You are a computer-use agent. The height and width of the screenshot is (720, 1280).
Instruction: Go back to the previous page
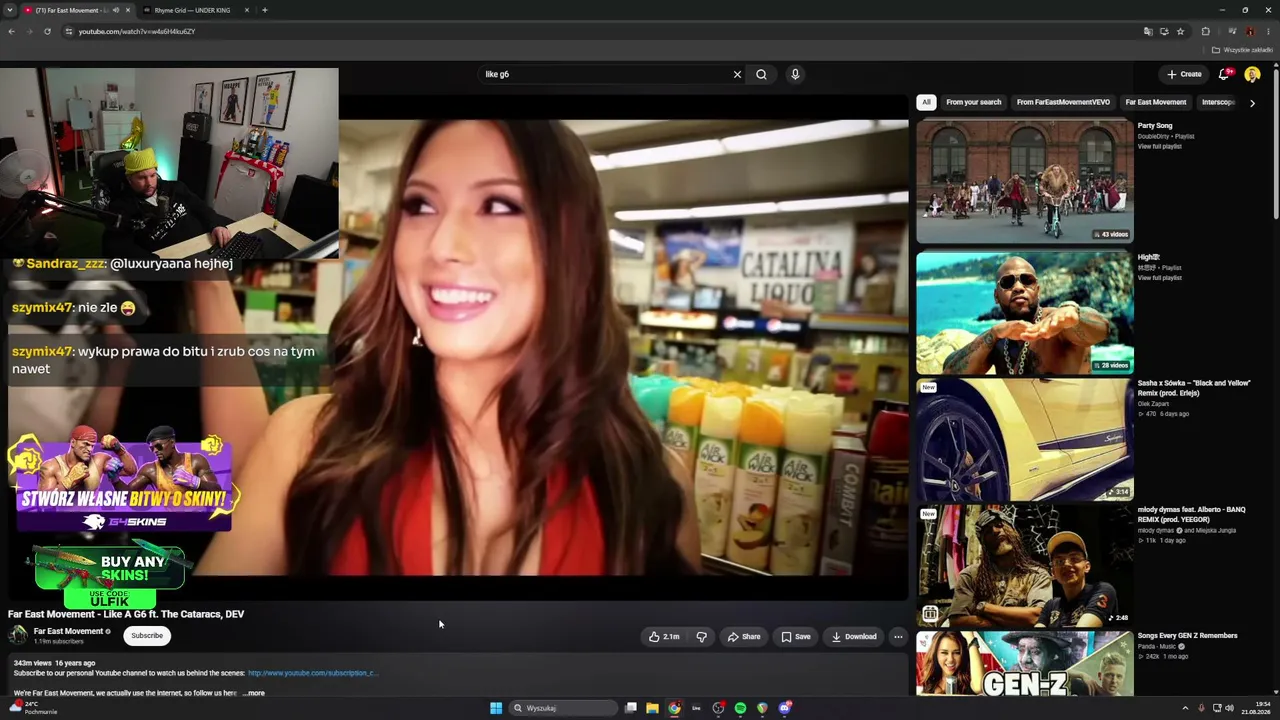click(11, 31)
